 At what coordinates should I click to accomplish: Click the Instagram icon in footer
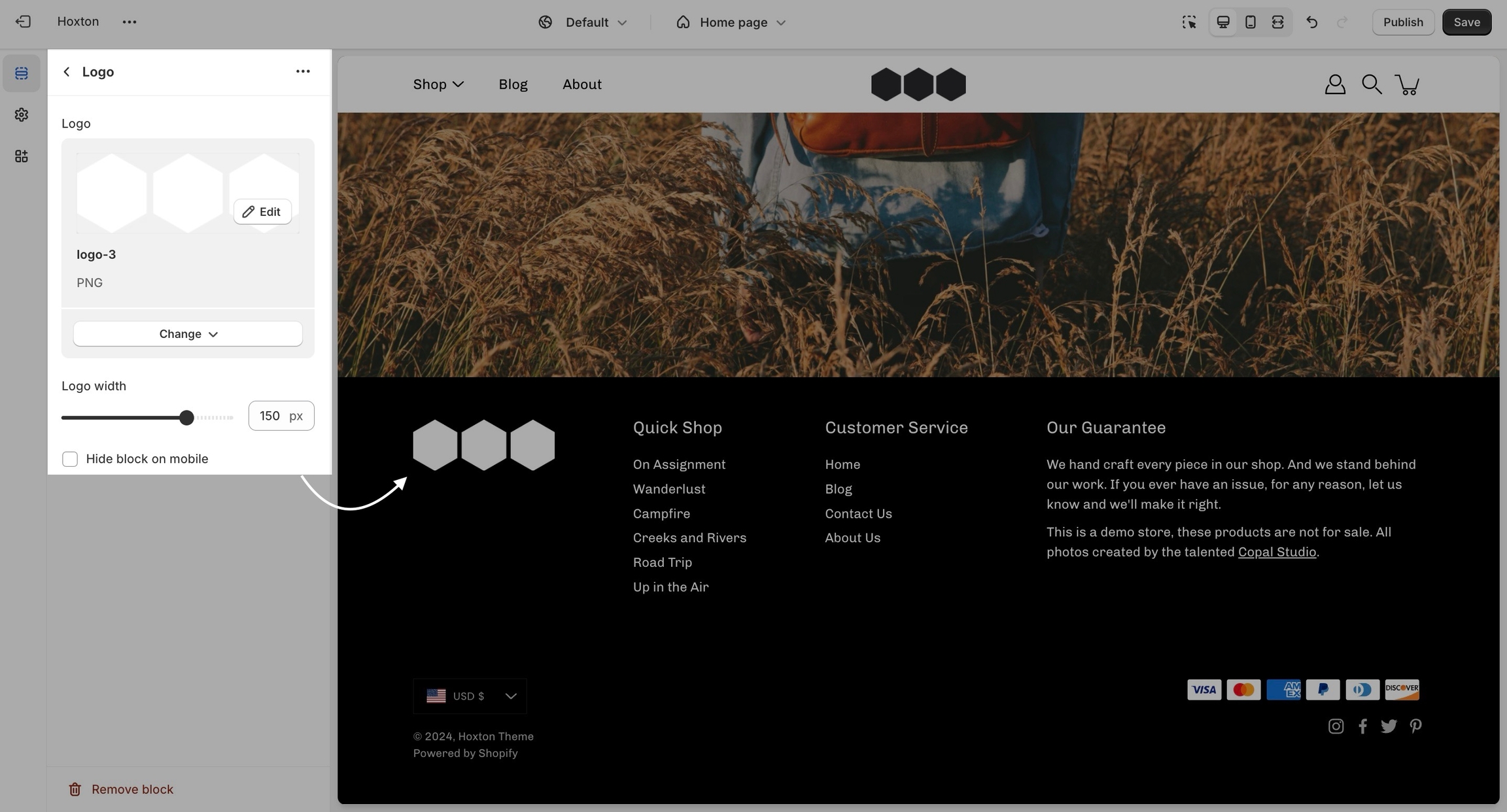[x=1336, y=726]
